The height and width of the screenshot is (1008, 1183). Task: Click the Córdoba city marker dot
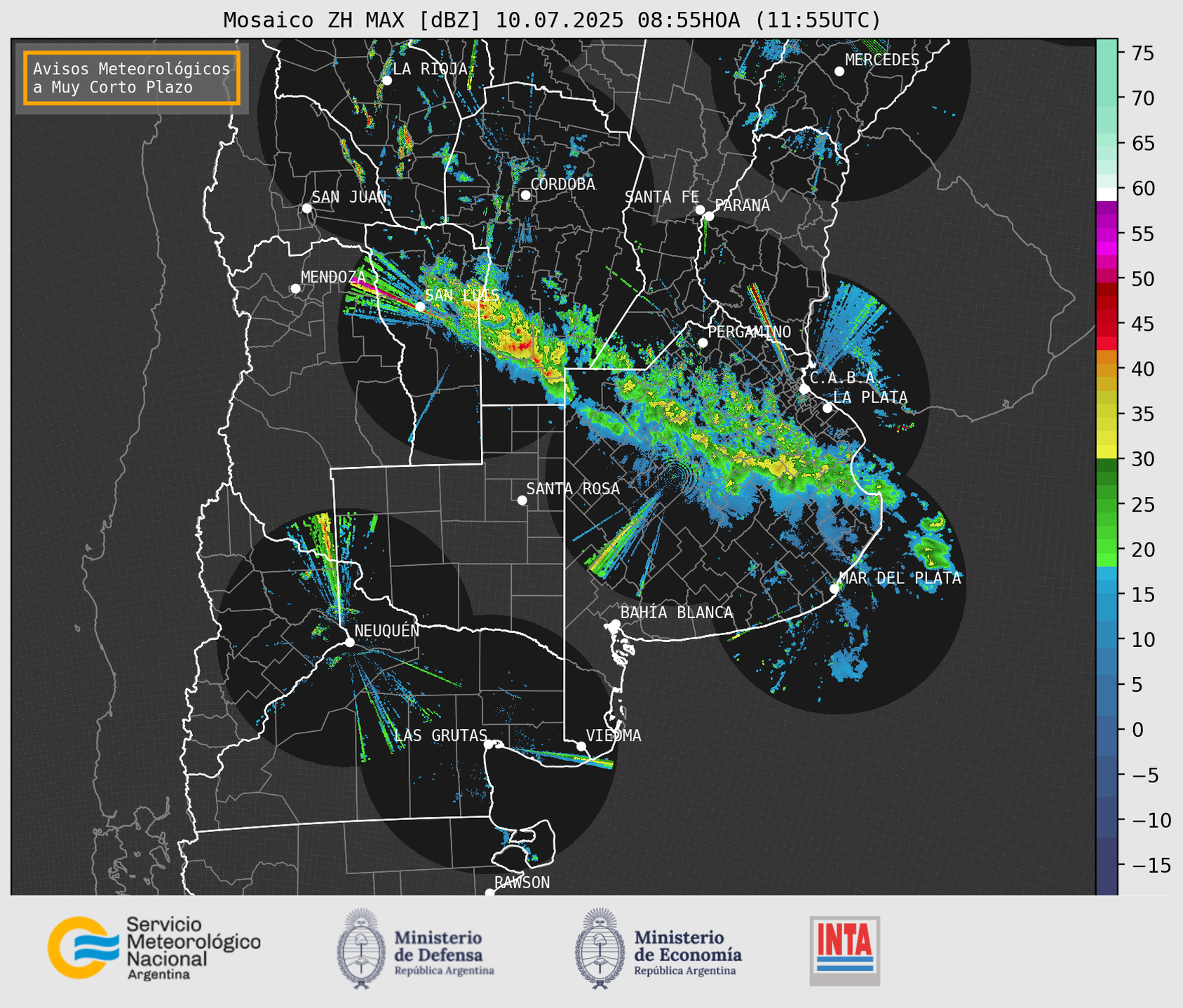tap(525, 195)
